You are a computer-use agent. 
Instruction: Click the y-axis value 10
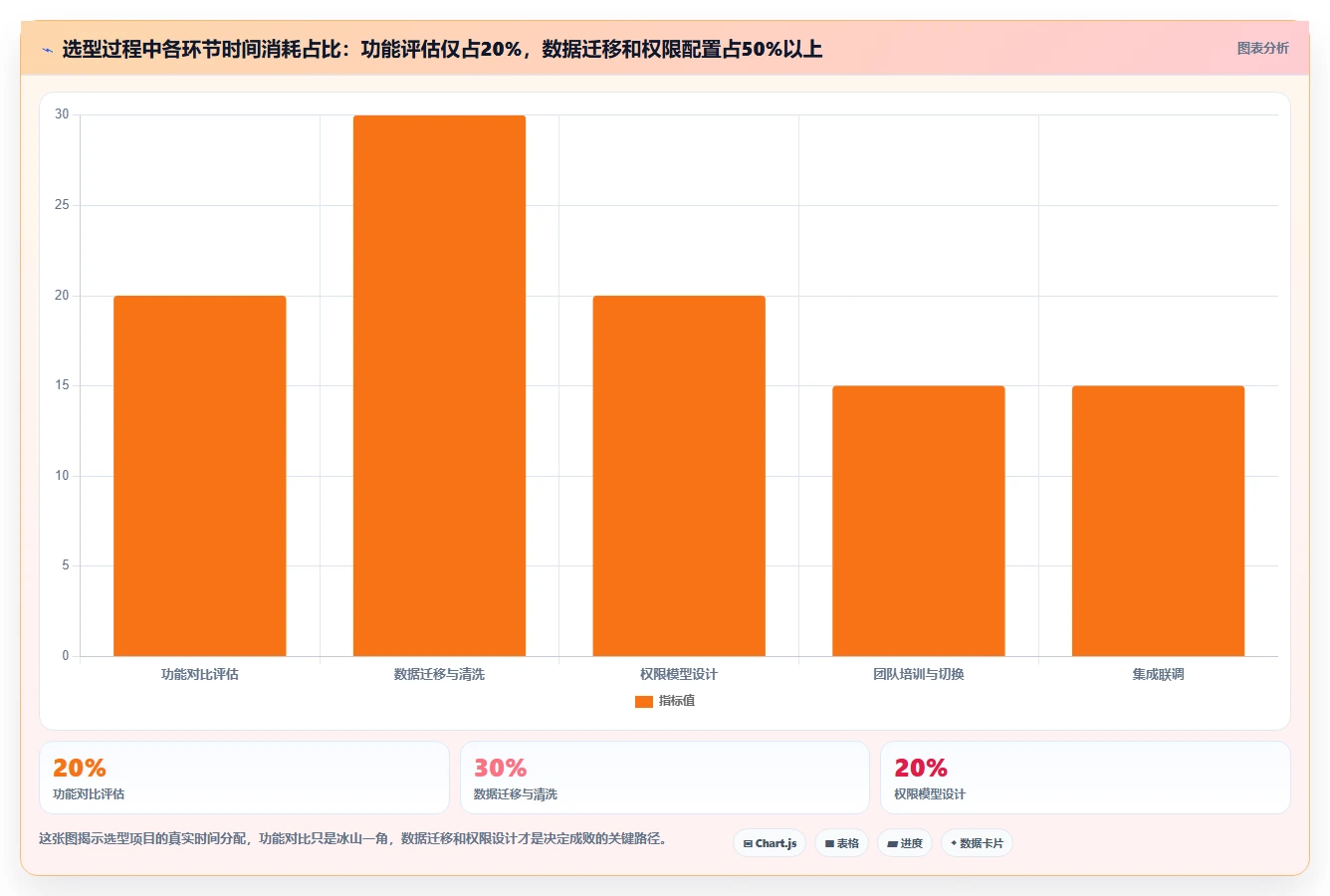tap(62, 476)
